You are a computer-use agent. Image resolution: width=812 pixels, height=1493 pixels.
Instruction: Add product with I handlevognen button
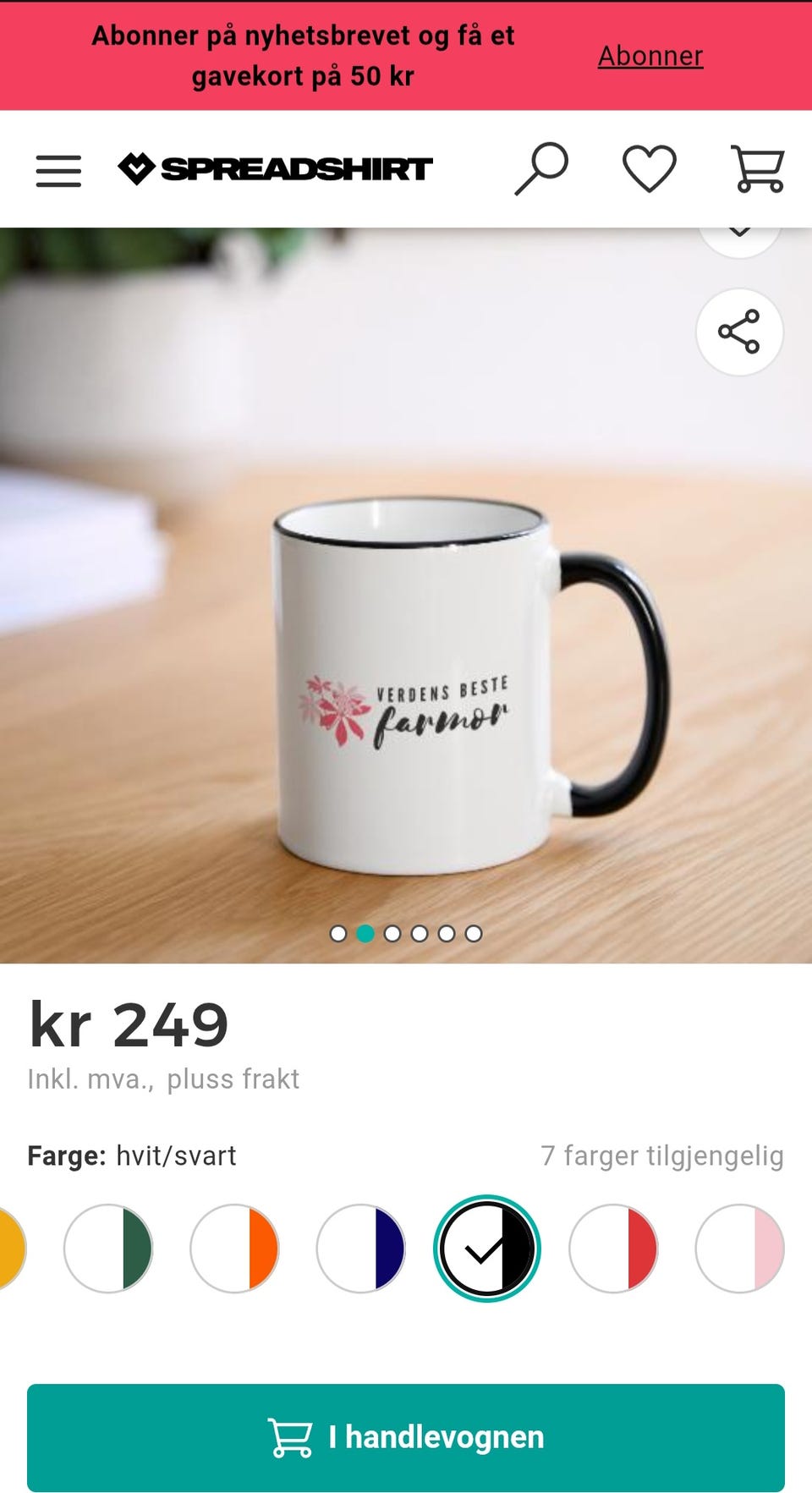point(406,1437)
